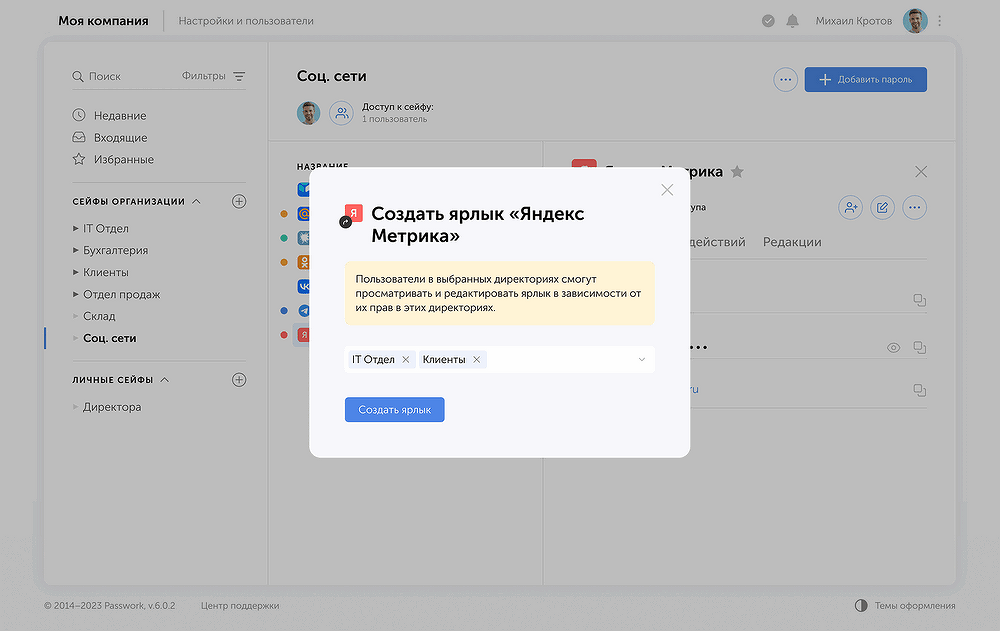This screenshot has height=631, width=1000.
Task: Remove the IT Отдел tag from selection
Action: (405, 360)
